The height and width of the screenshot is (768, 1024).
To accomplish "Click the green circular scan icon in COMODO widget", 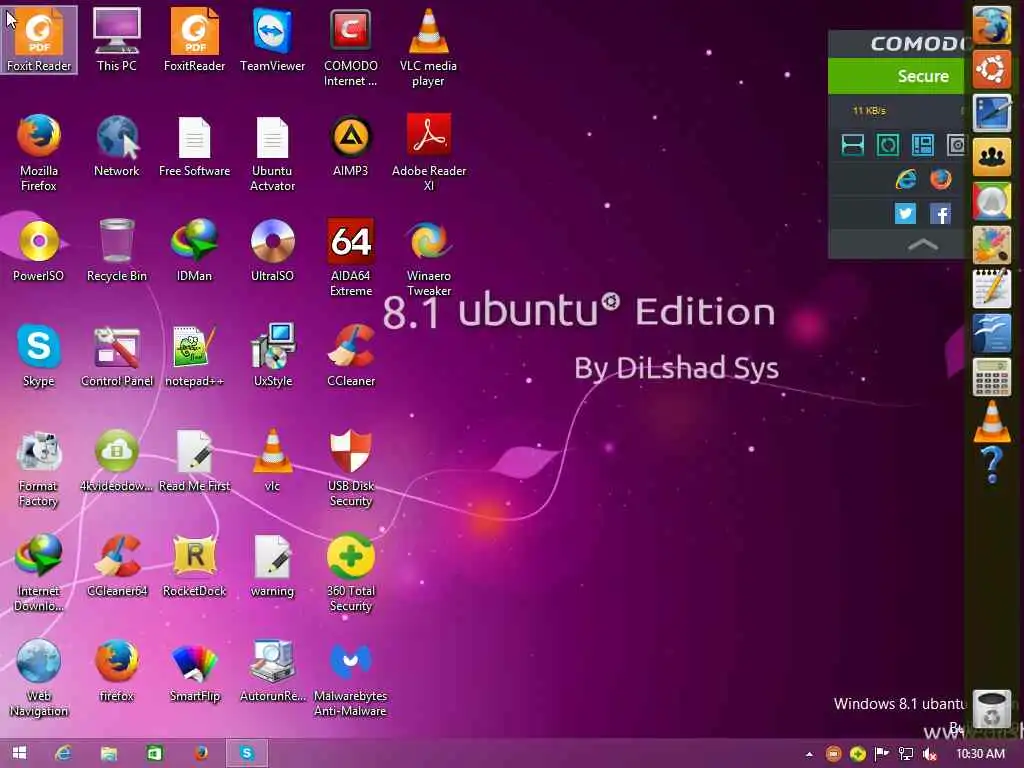I will 888,145.
